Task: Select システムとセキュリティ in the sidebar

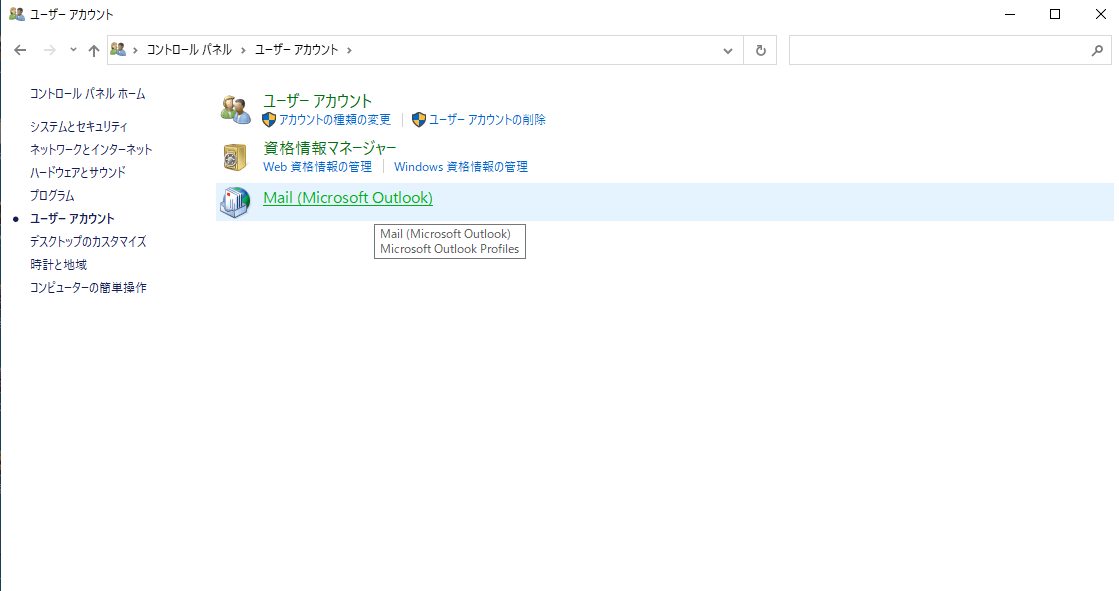Action: coord(78,127)
